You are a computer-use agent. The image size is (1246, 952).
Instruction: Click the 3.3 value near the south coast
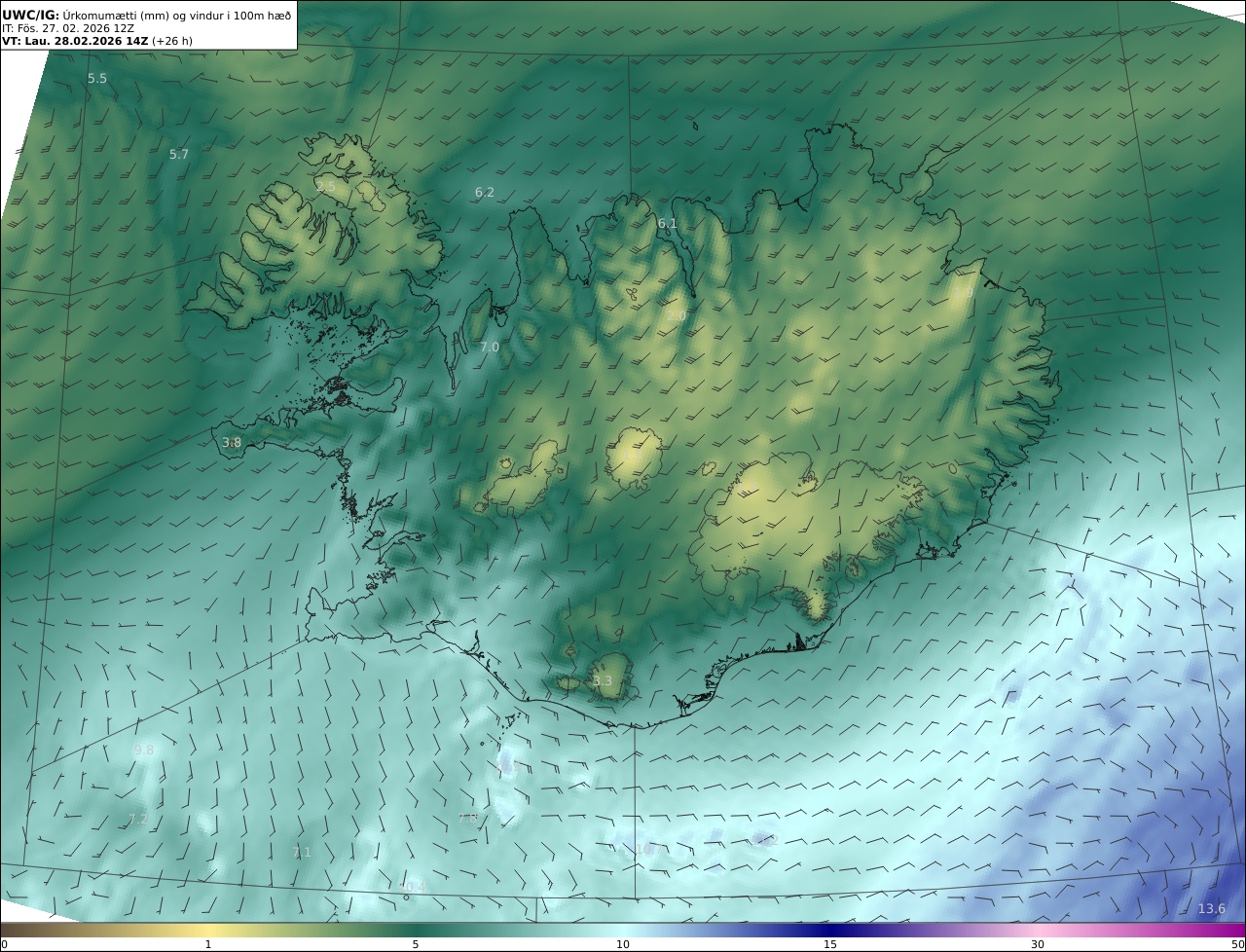603,680
